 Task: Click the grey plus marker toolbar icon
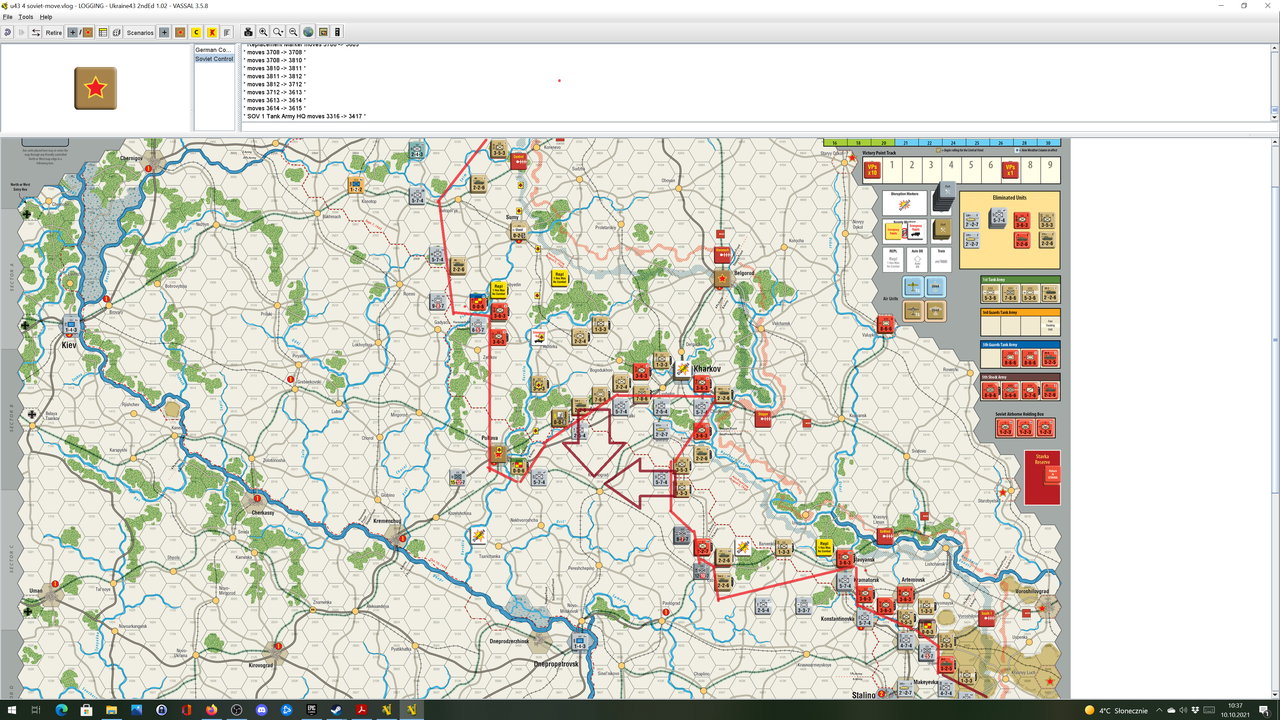pos(165,32)
